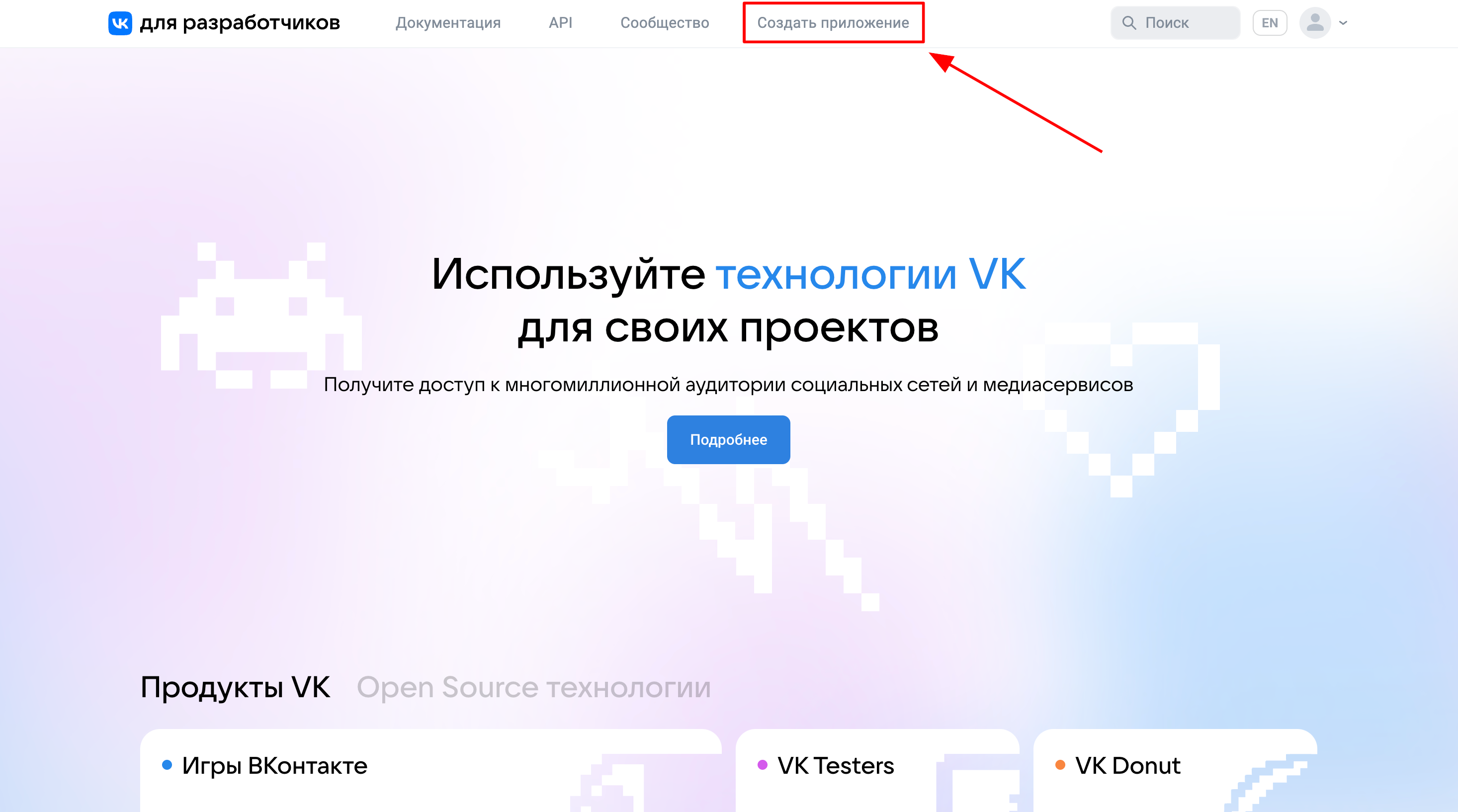Click the VK logo icon
The height and width of the screenshot is (812, 1458).
[x=120, y=23]
